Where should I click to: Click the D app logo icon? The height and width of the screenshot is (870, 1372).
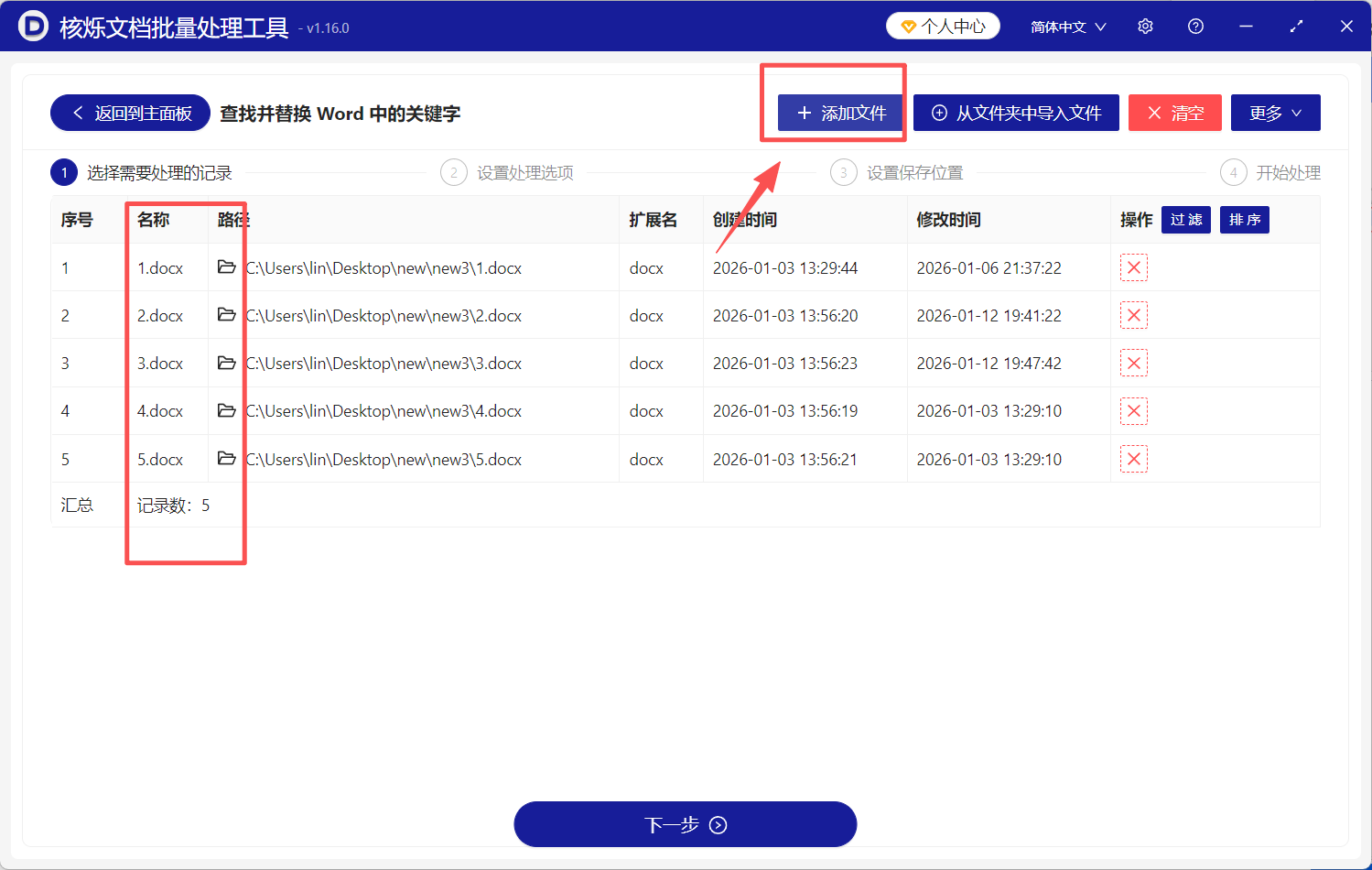tap(34, 26)
